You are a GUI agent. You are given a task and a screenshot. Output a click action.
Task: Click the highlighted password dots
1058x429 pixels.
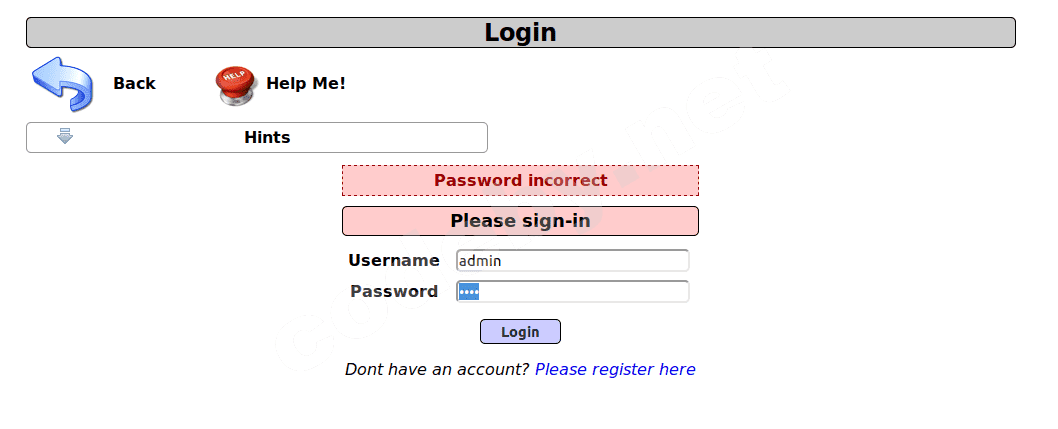coord(469,292)
